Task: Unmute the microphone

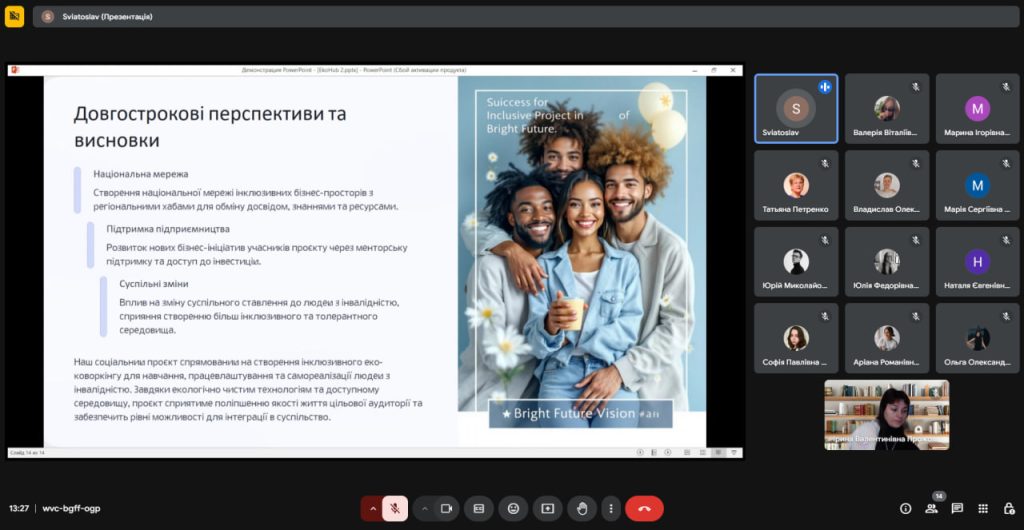Action: click(x=395, y=508)
